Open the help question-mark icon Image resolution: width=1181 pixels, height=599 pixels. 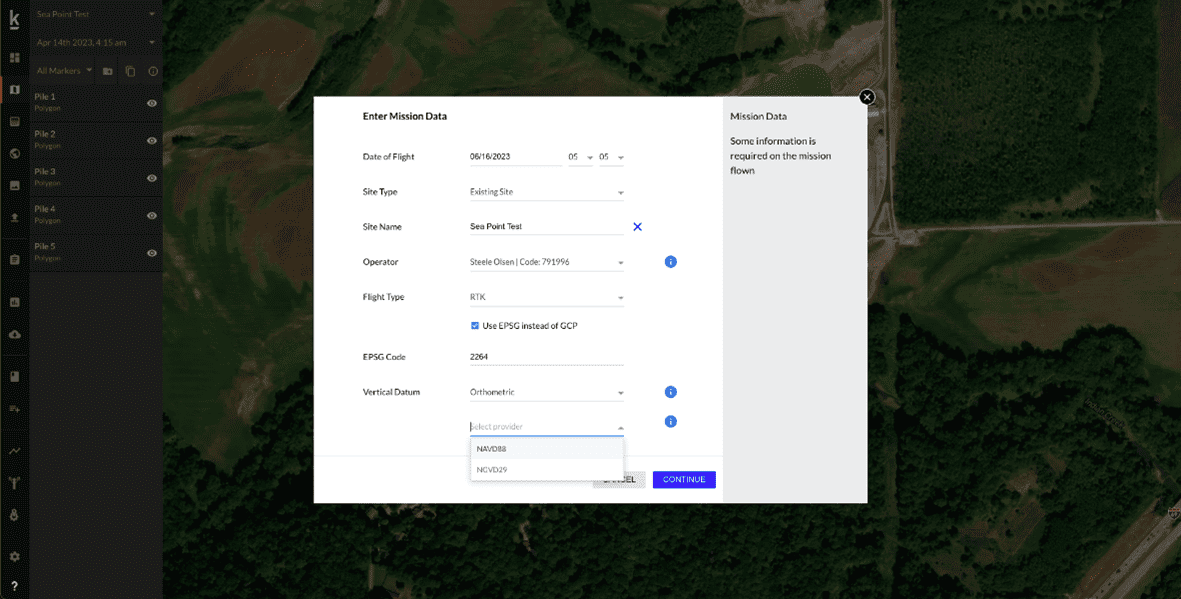point(14,586)
